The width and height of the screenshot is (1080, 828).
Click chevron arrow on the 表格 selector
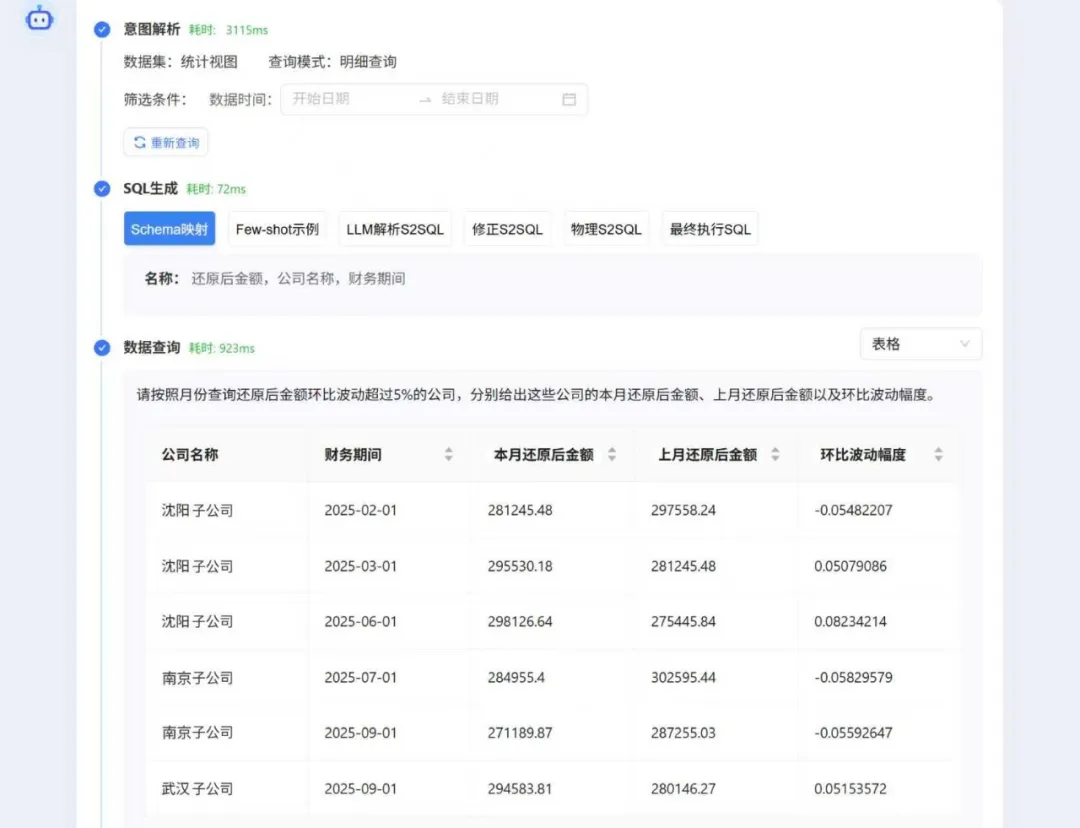(x=964, y=343)
